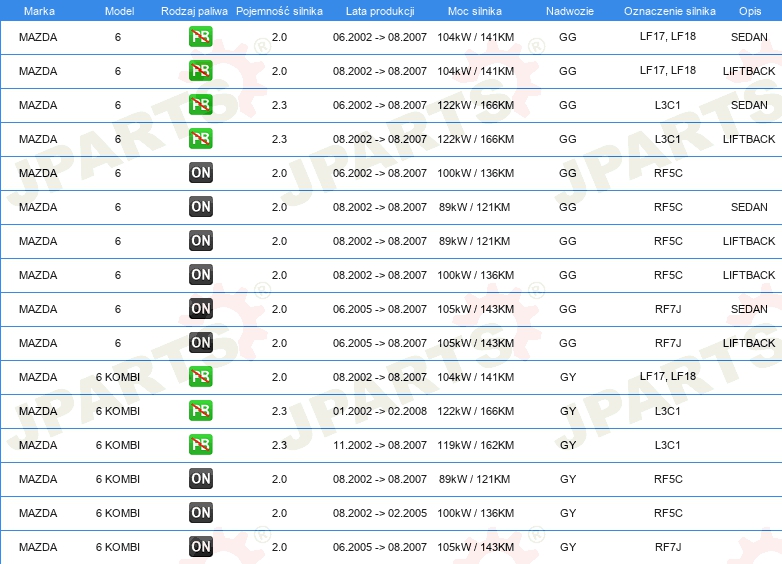782x564 pixels.
Task: Click the ON diesel icon in the RF7J SEDAN row
Action: 200,309
